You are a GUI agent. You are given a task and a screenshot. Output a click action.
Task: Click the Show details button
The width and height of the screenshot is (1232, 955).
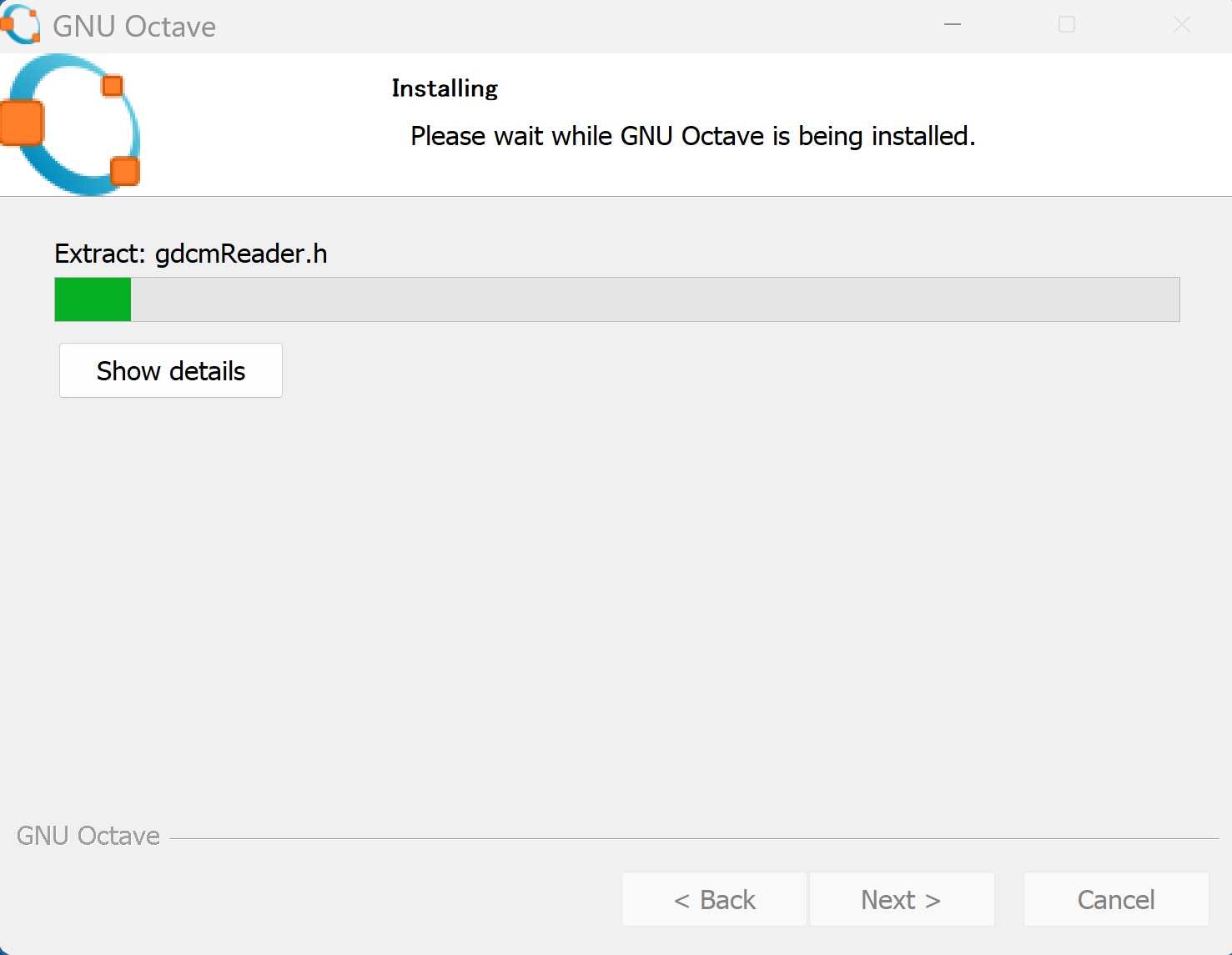pos(171,370)
